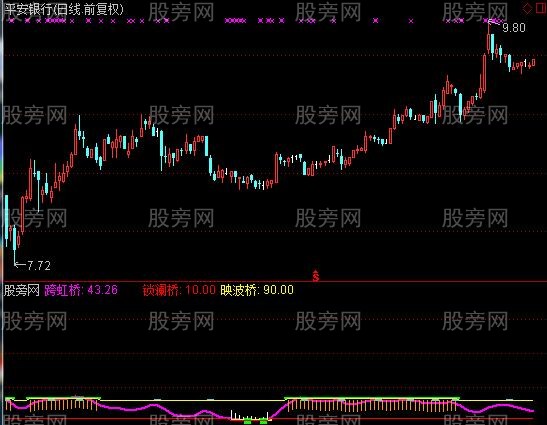Click the 映波桥: 90.00 indicator label

click(257, 290)
